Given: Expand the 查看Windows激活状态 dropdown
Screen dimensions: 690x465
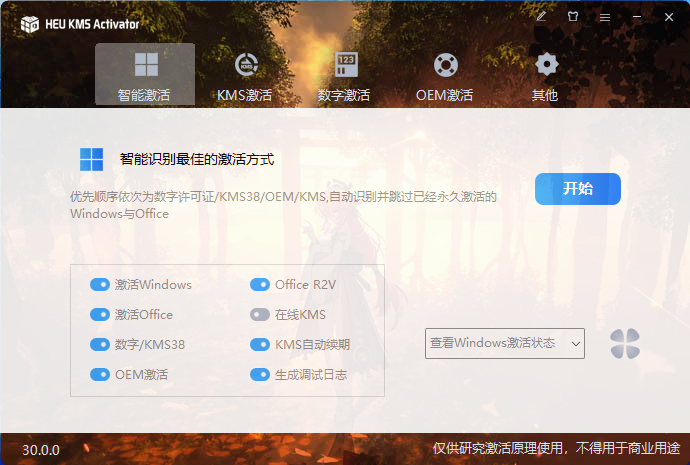Looking at the screenshot, I should click(x=505, y=344).
